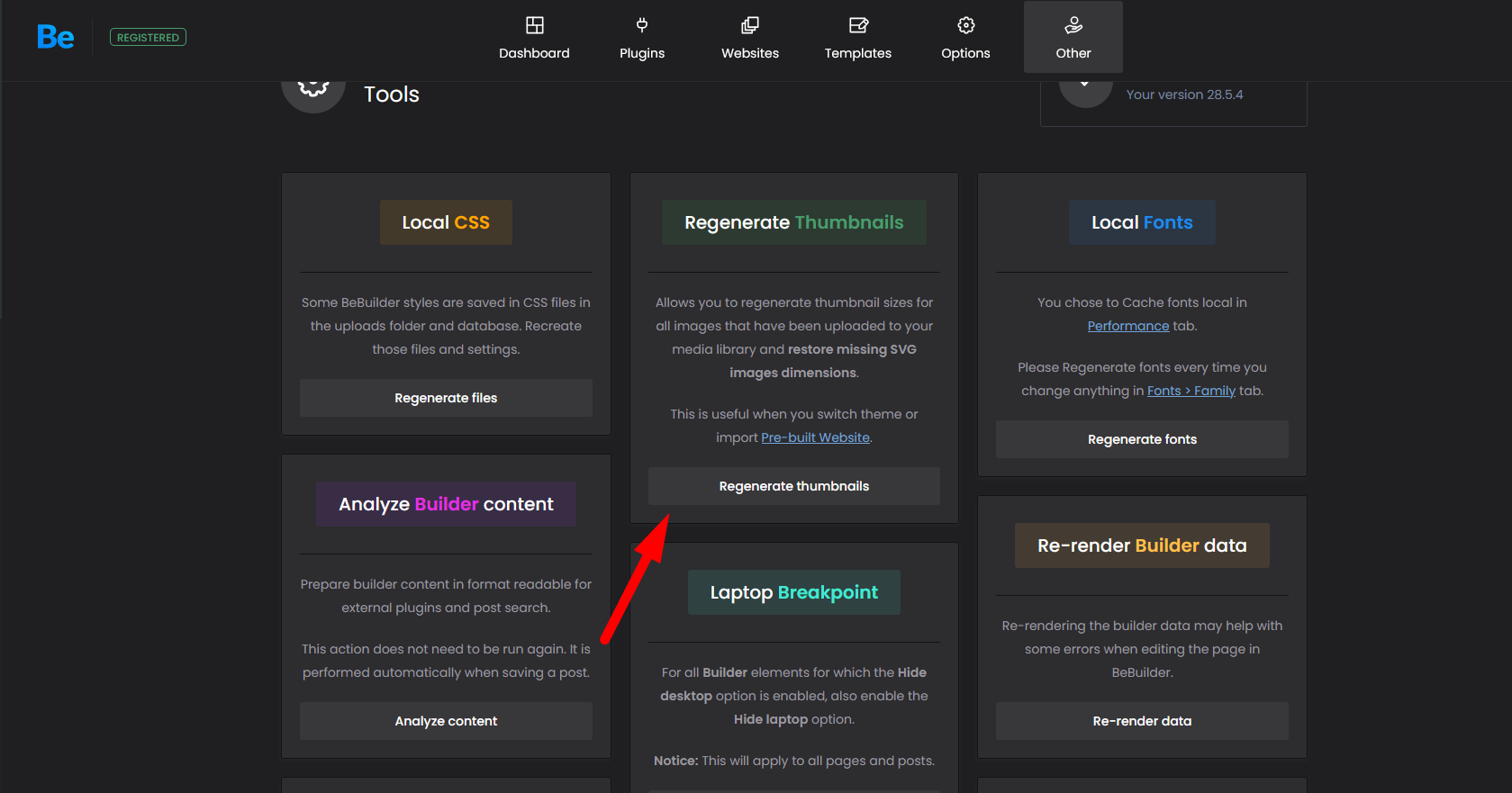Click the Re-render data button
Screen dimensions: 1512x793
point(1142,721)
